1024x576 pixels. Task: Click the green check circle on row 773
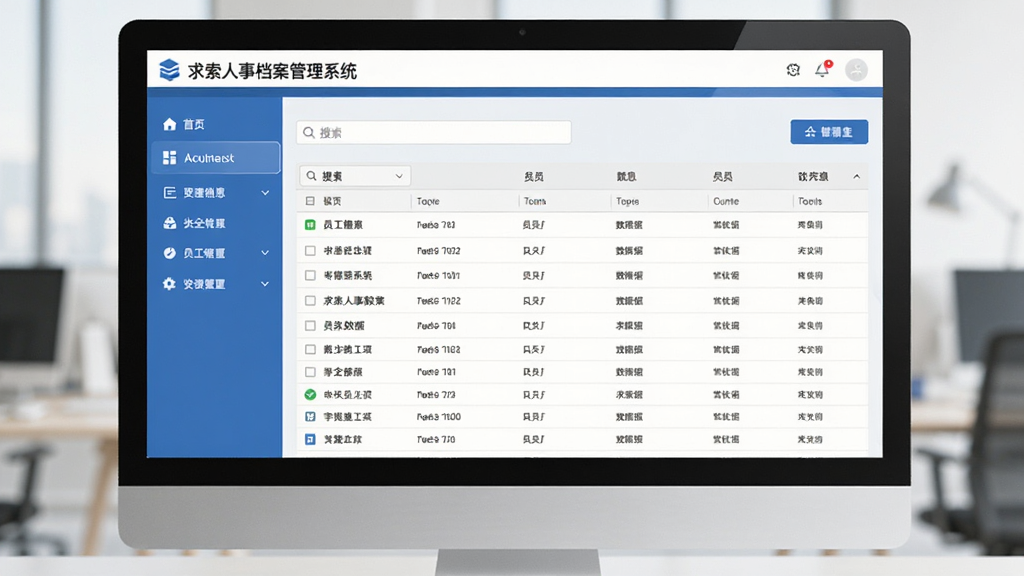310,394
